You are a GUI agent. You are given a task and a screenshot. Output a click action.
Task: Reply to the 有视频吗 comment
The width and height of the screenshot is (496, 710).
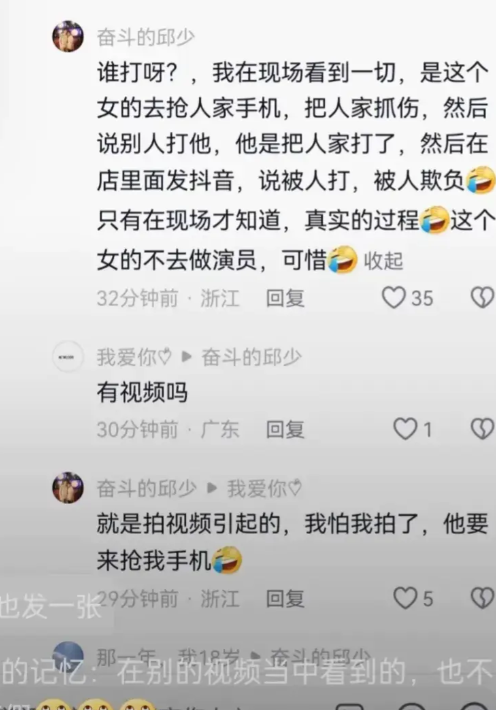coord(285,429)
